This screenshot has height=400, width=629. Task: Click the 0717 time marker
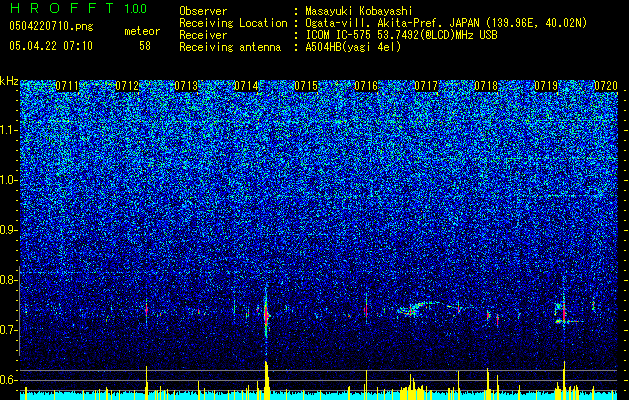426,86
